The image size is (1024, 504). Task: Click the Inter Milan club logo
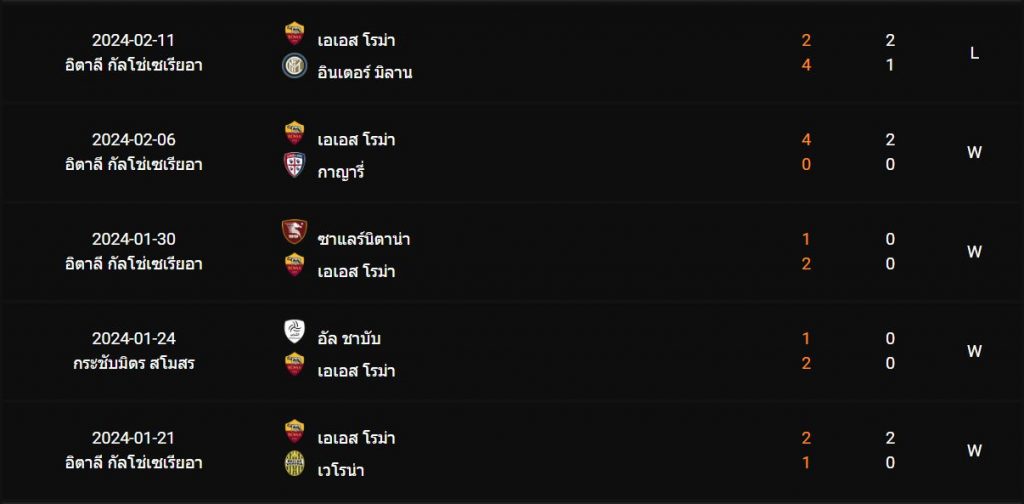click(x=295, y=66)
